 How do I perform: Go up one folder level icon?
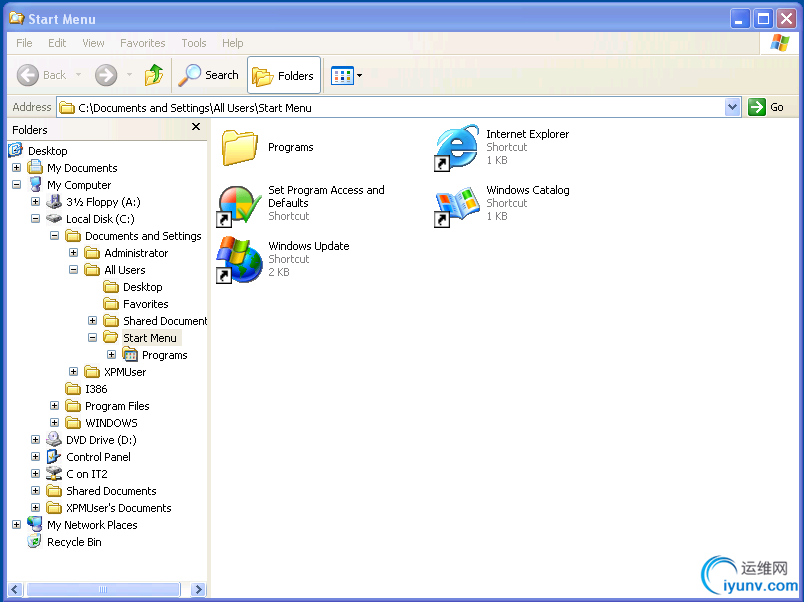point(154,75)
